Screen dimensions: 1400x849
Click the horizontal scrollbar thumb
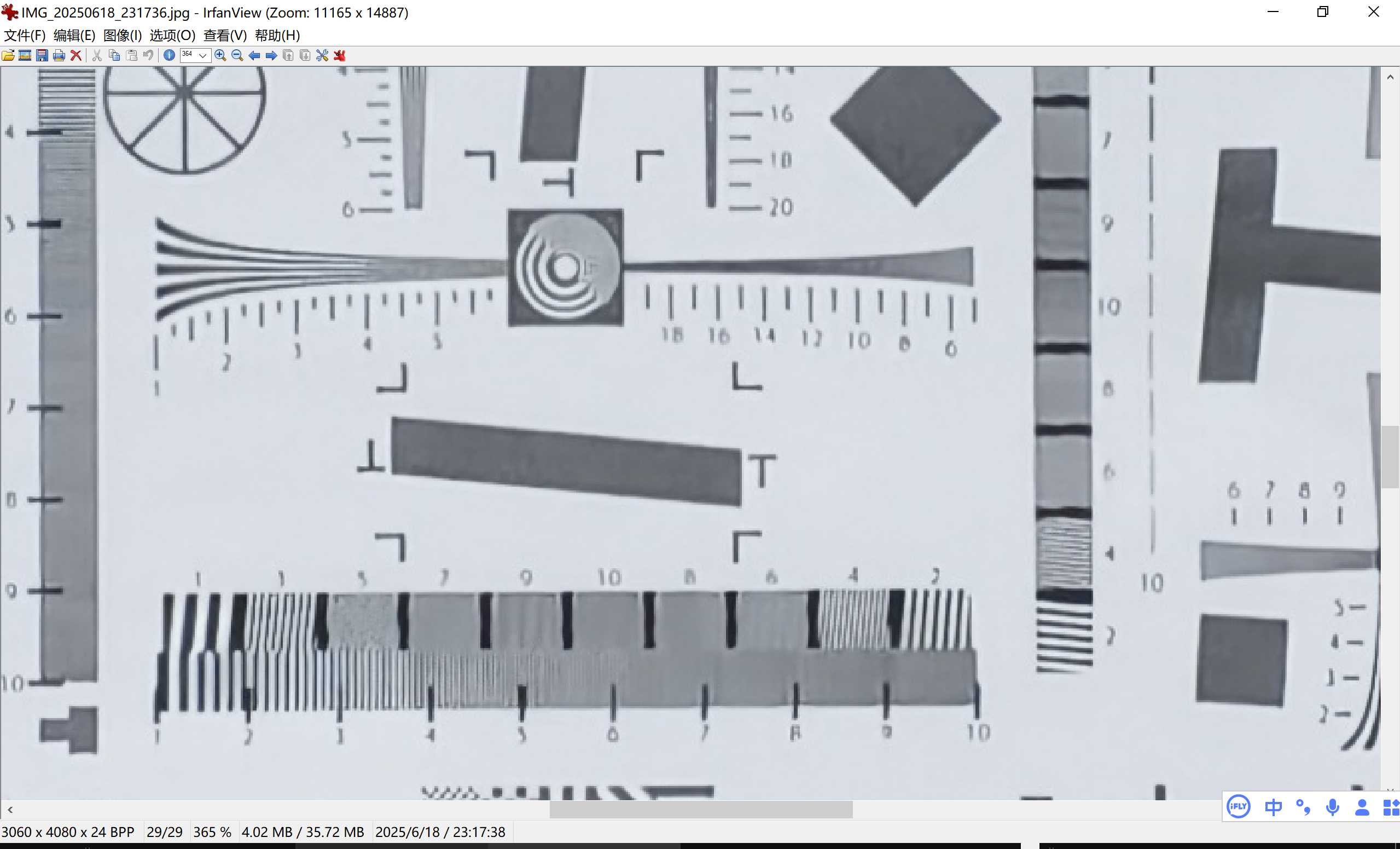(x=701, y=809)
